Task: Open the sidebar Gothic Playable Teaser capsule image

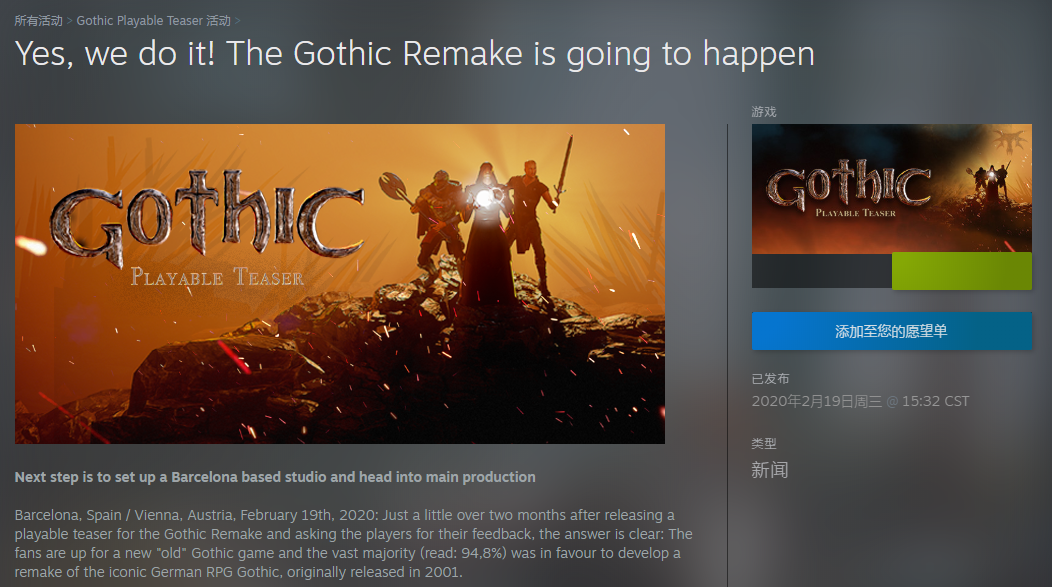Action: coord(891,188)
